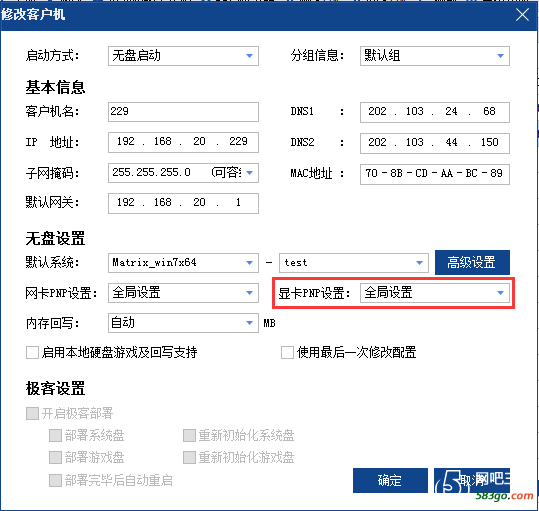Close the 修改客户机 dialog window
The image size is (539, 511).
coord(522,15)
